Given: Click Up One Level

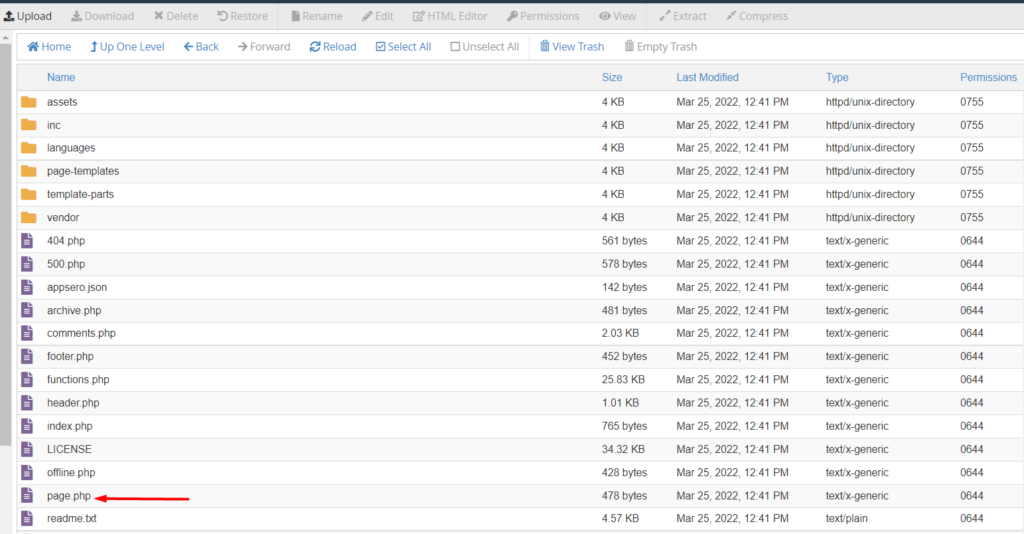Looking at the screenshot, I should [127, 47].
